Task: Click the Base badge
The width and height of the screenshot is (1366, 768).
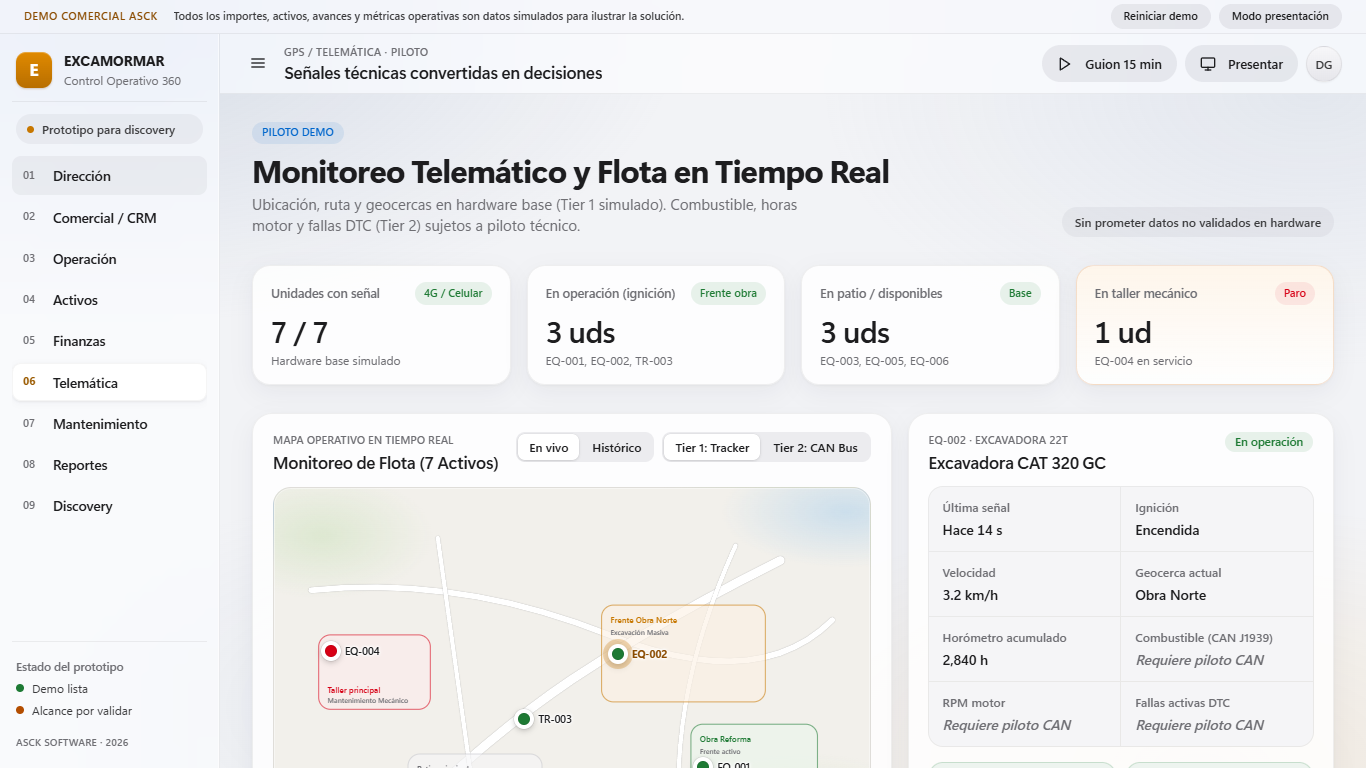Action: (1020, 293)
